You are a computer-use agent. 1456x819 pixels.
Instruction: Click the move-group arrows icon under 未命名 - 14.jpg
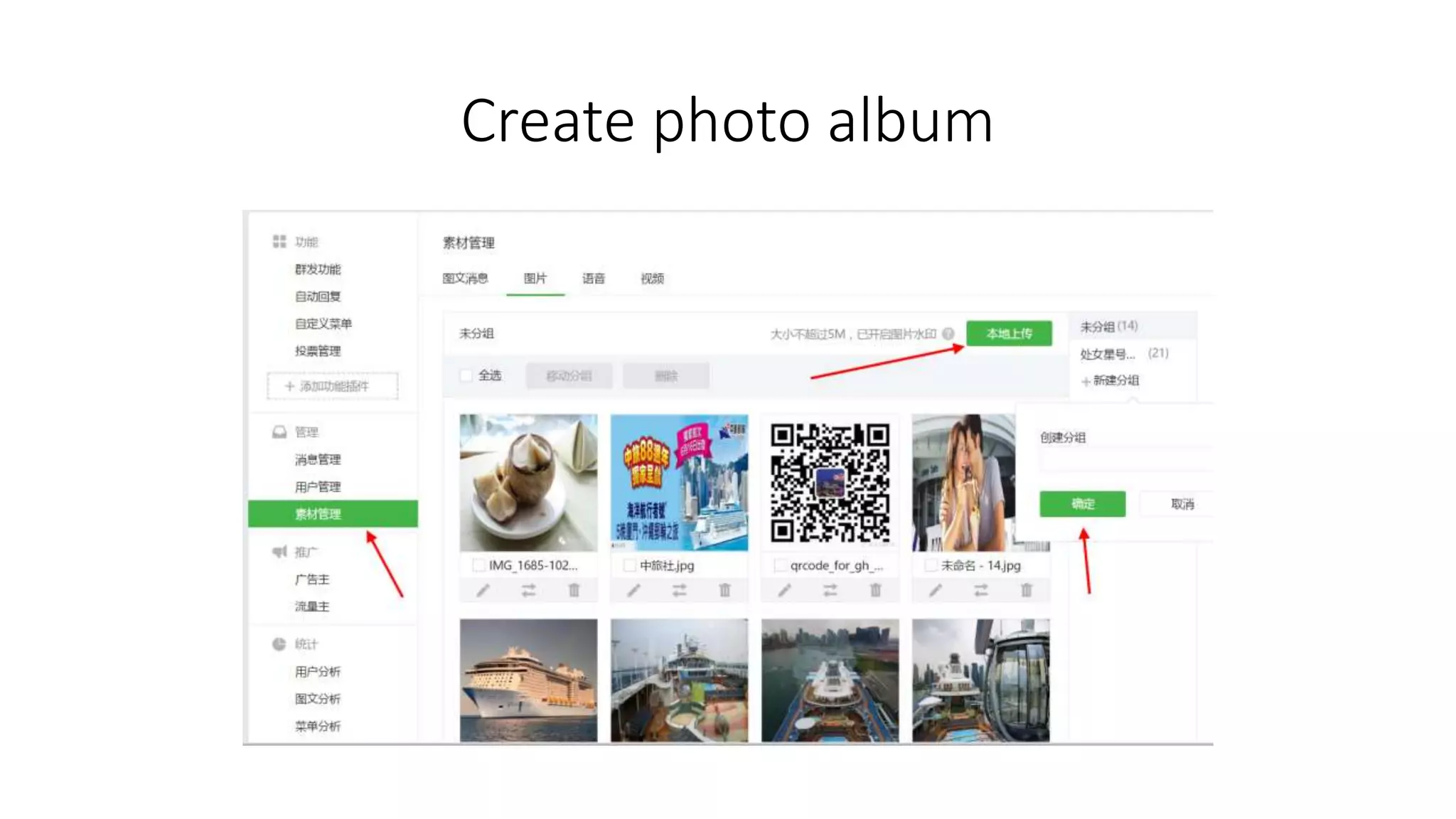click(981, 591)
